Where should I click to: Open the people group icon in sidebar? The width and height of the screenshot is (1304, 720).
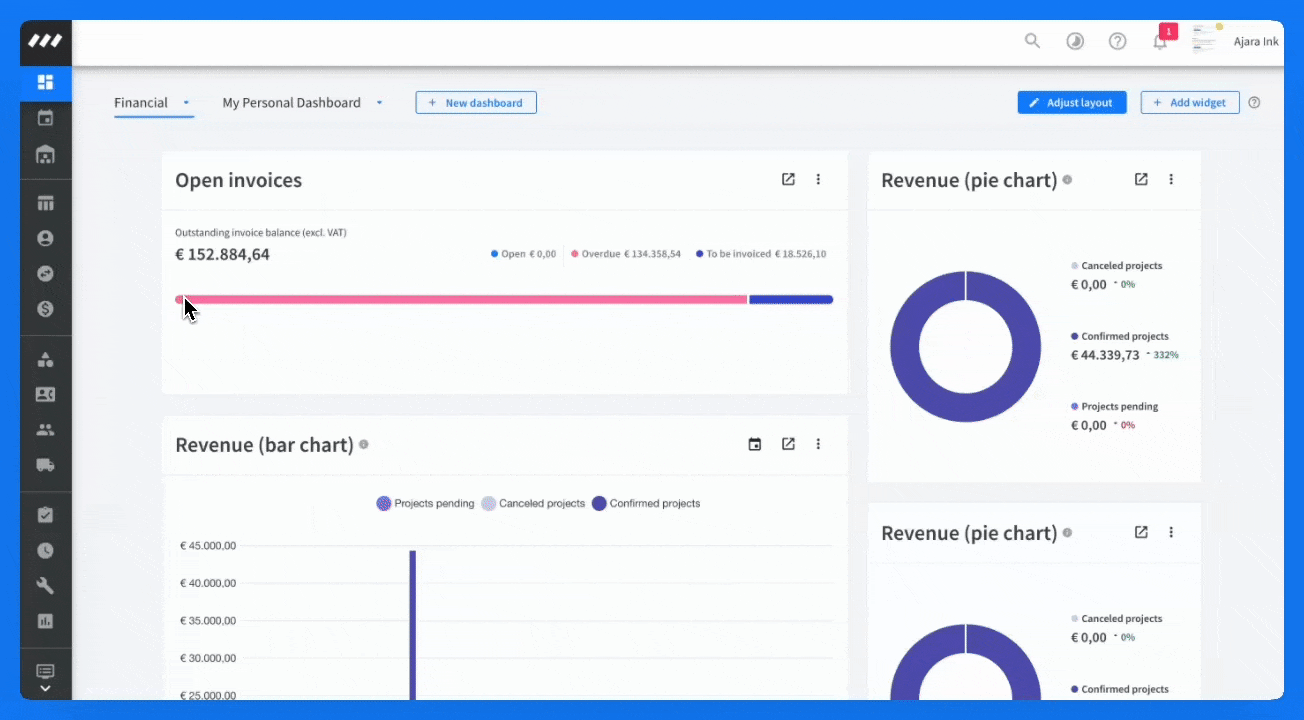point(45,430)
